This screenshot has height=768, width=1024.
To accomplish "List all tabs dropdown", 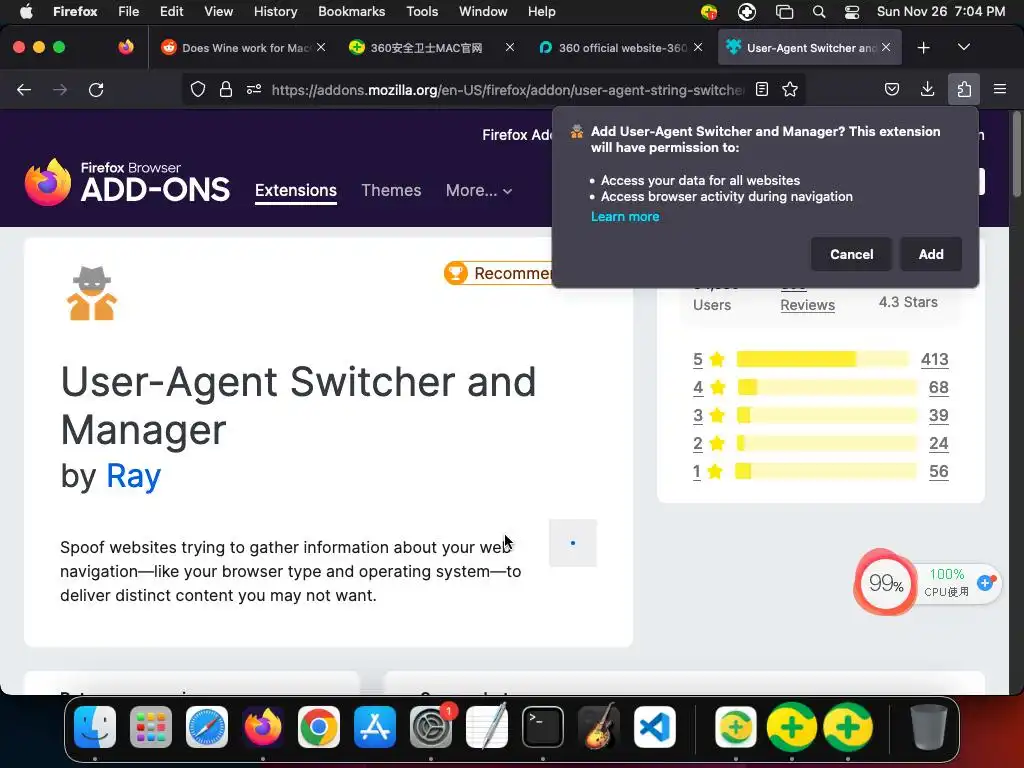I will point(964,47).
